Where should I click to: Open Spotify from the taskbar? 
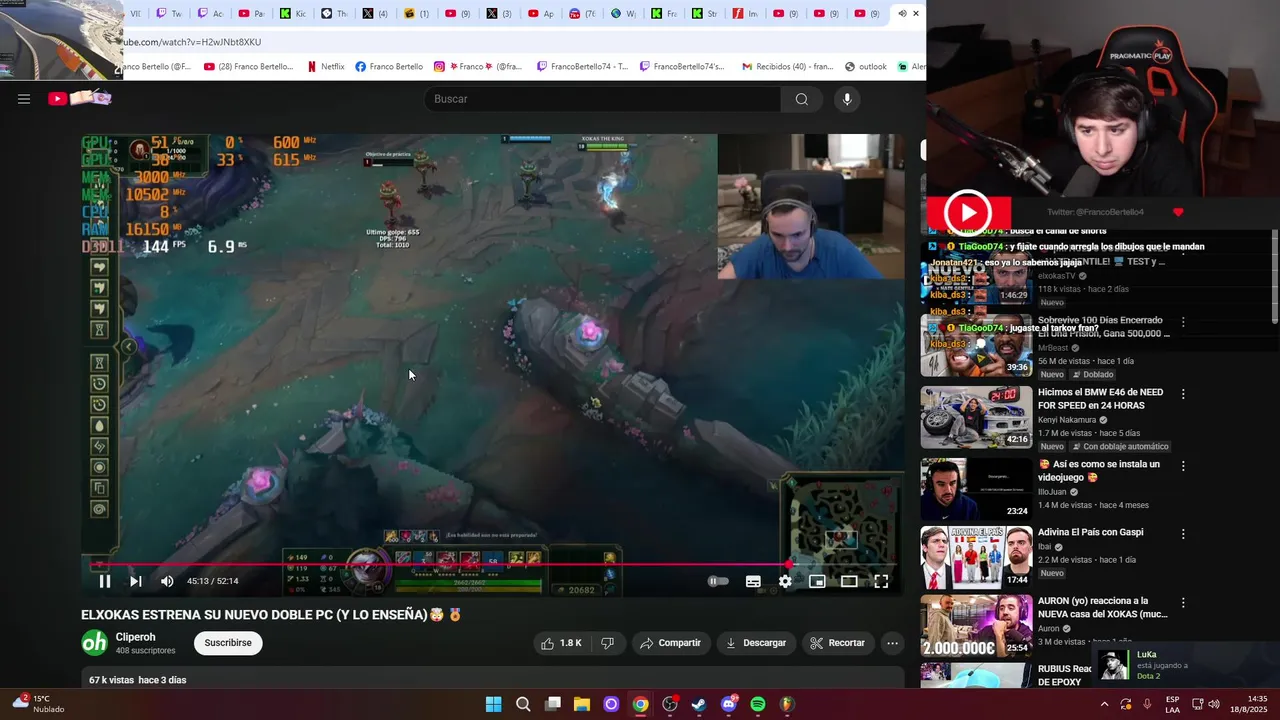758,704
